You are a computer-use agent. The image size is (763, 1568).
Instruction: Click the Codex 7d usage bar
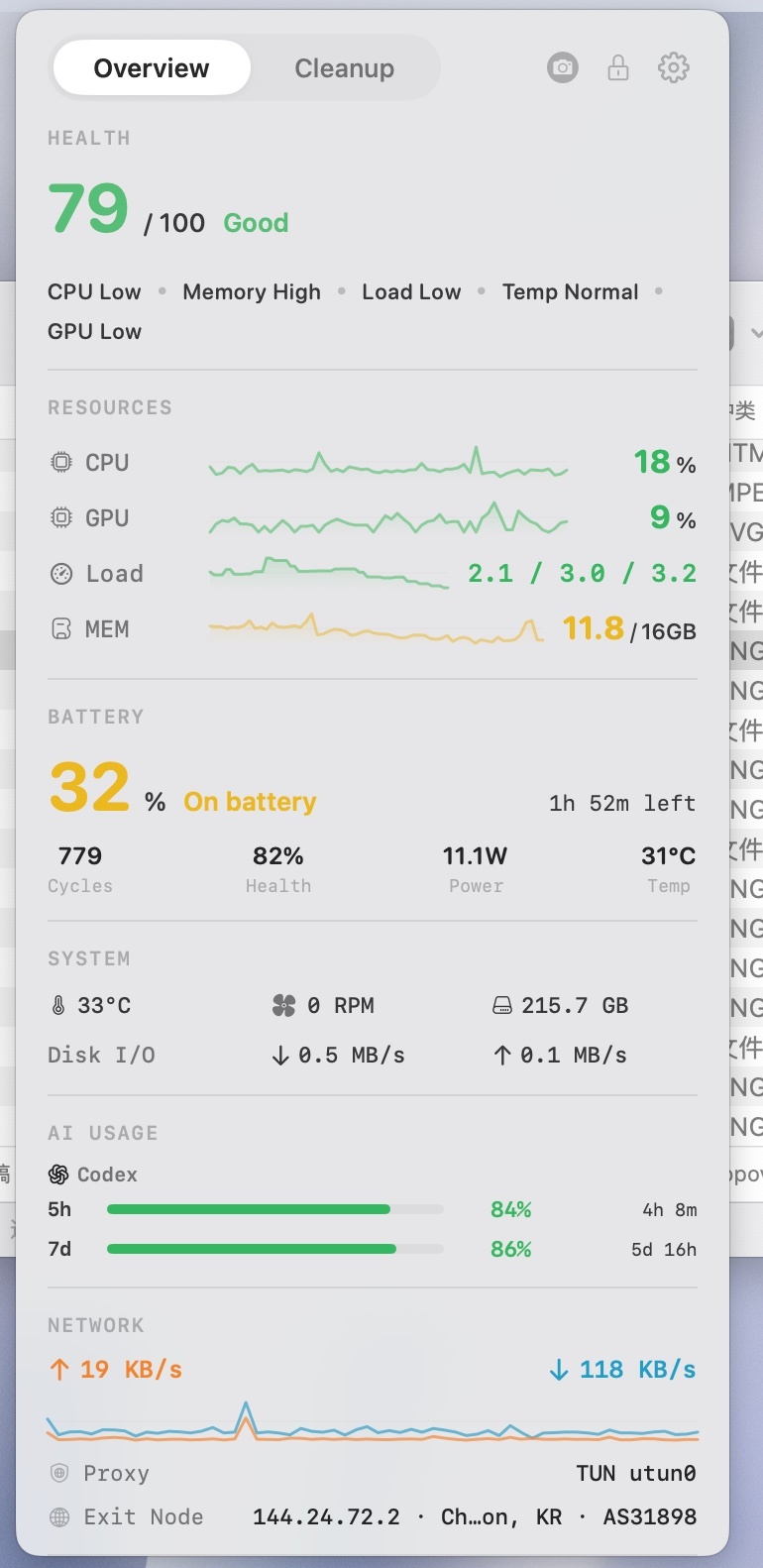click(x=275, y=1249)
